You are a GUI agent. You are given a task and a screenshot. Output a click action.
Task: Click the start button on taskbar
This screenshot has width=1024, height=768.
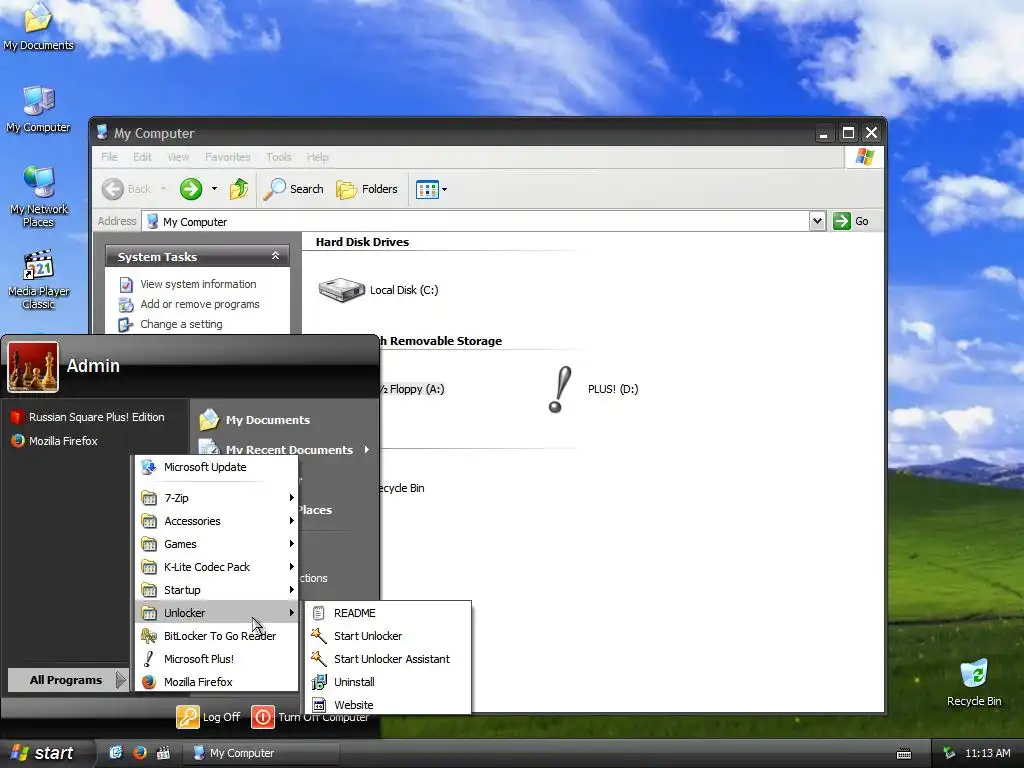[42, 753]
